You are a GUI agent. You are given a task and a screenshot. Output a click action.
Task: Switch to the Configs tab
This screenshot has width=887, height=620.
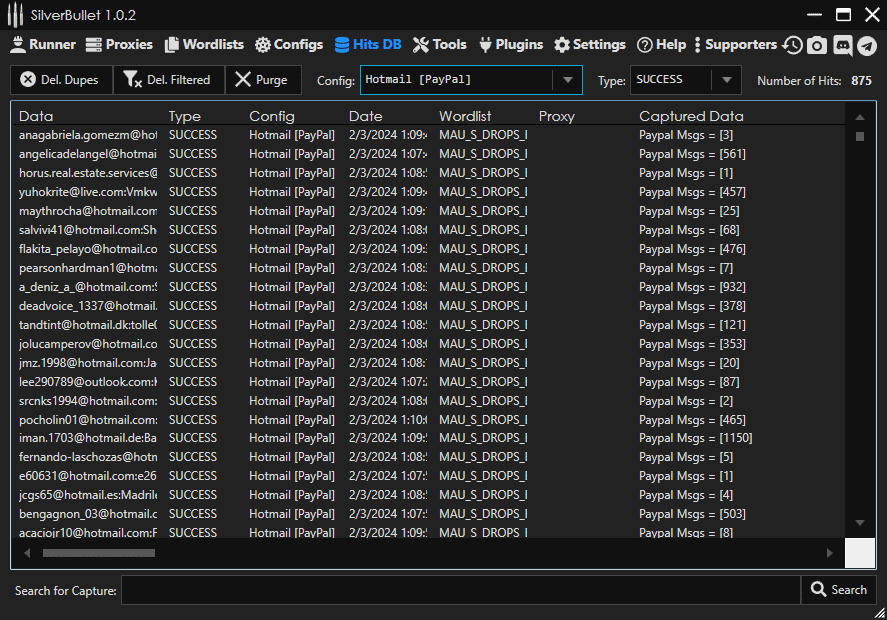click(289, 45)
